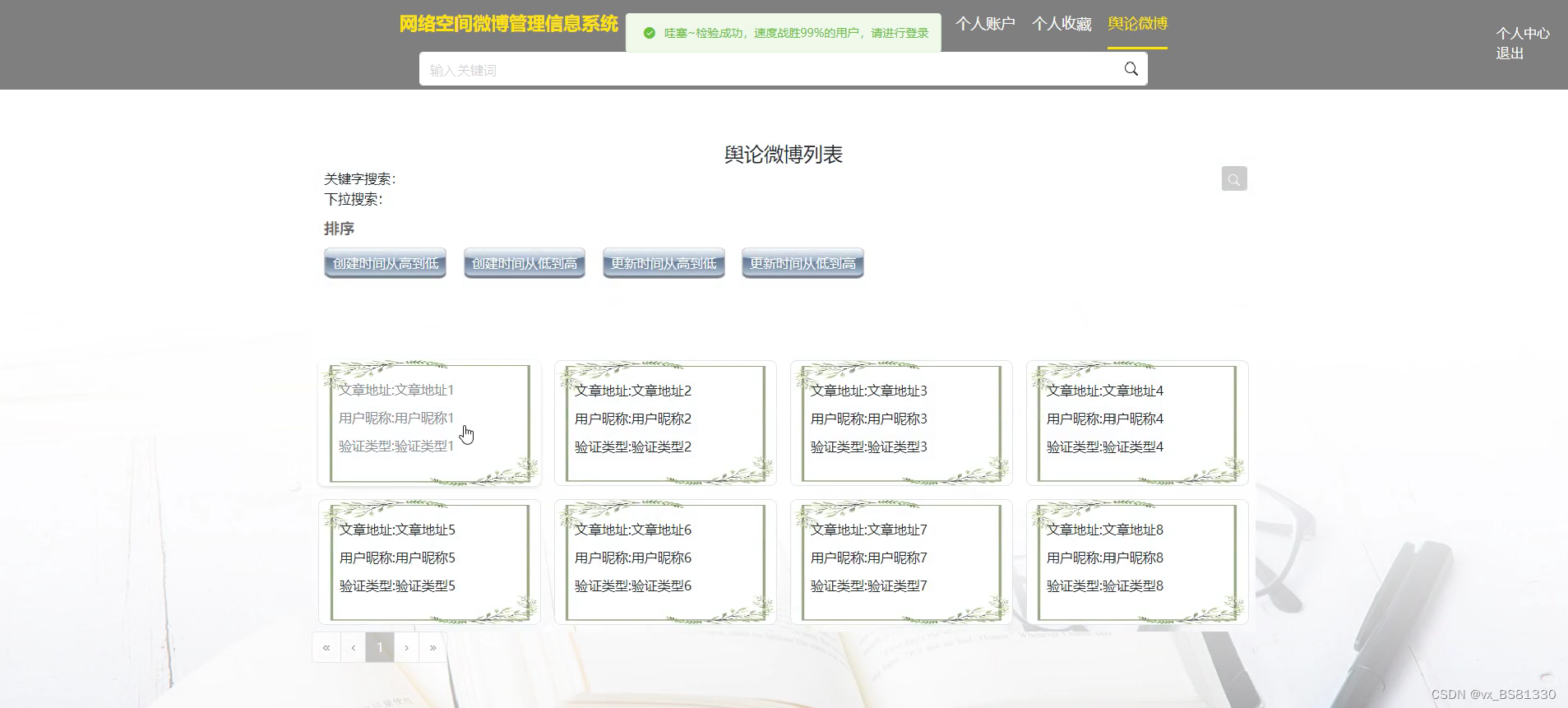Open the card for 文章地址8

[1137, 562]
